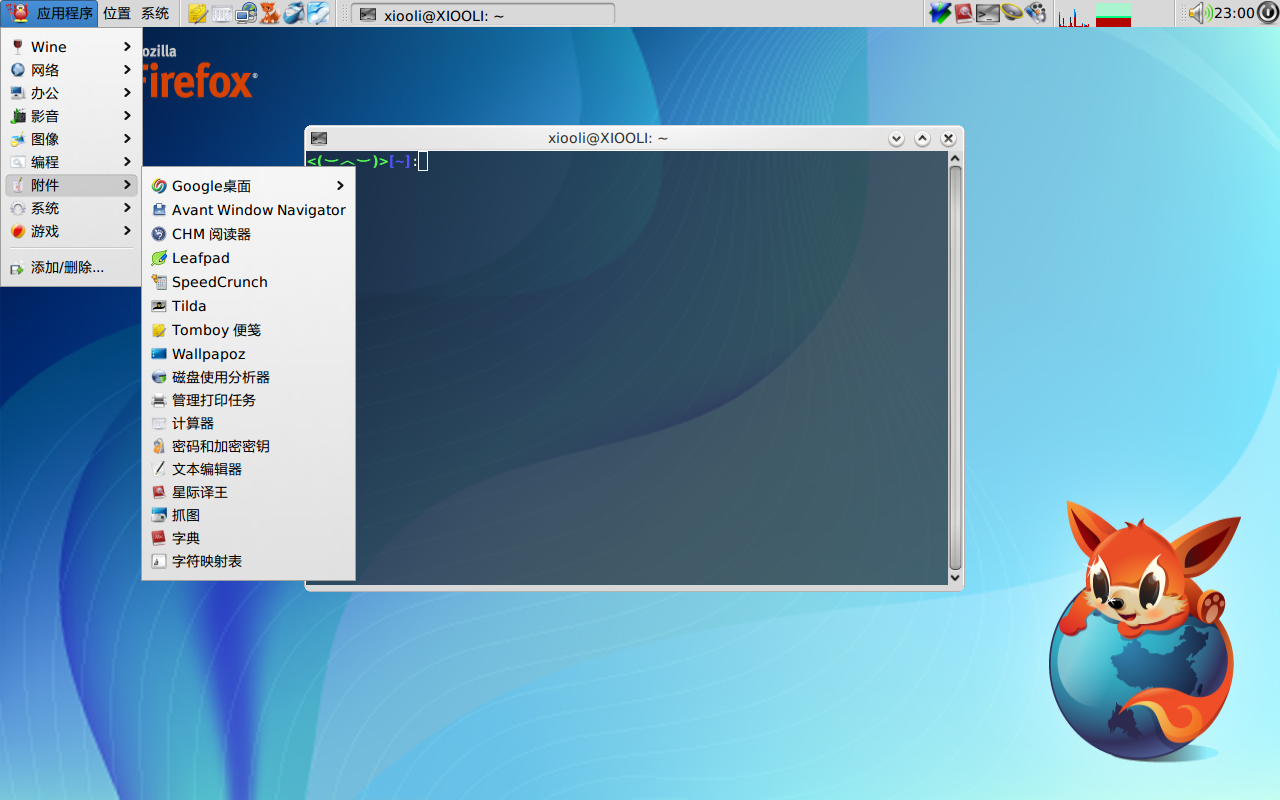Click the keyboard launcher icon in top panel

click(222, 13)
